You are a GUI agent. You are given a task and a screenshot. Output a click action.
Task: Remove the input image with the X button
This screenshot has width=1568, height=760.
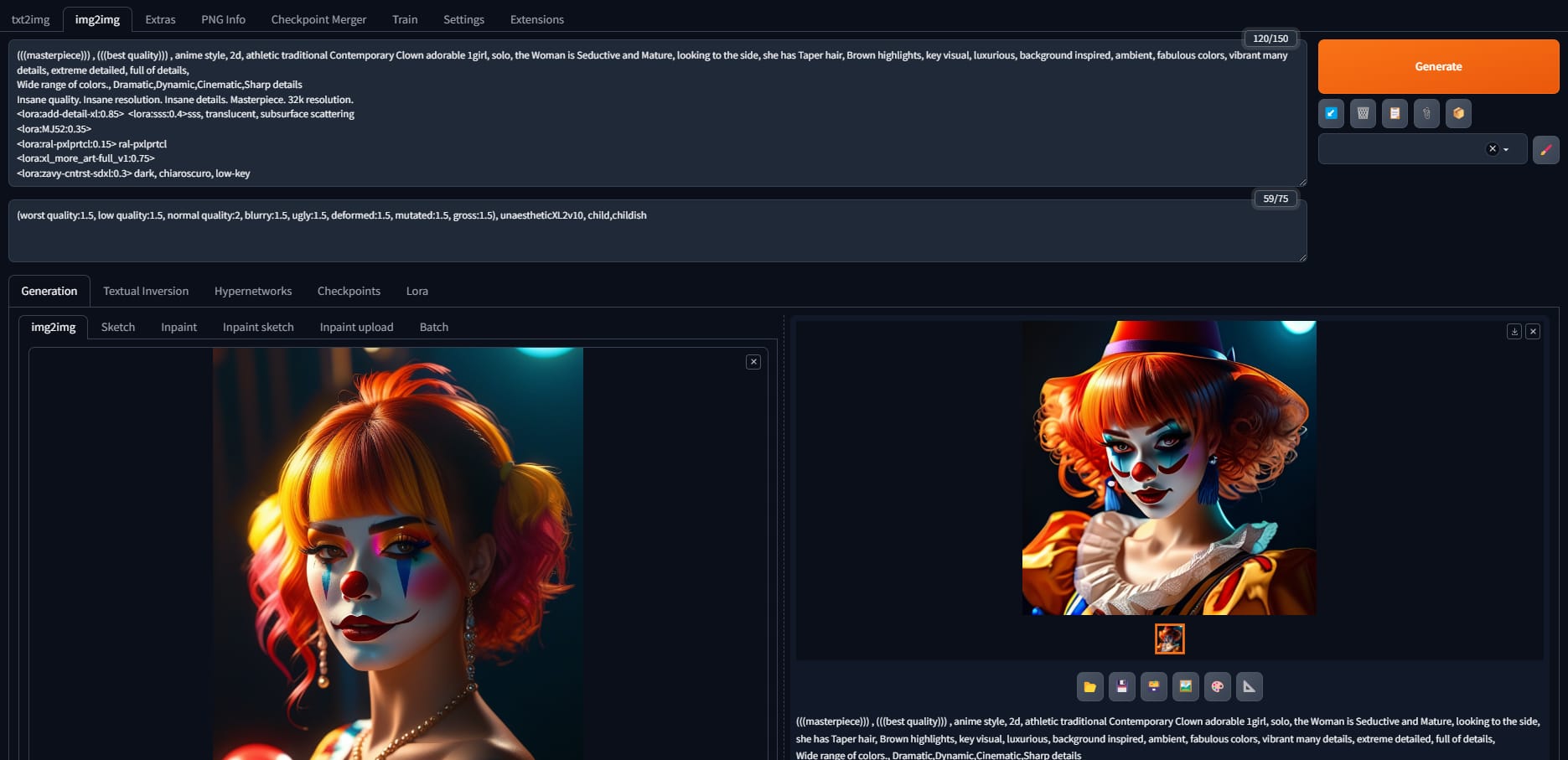pyautogui.click(x=753, y=362)
